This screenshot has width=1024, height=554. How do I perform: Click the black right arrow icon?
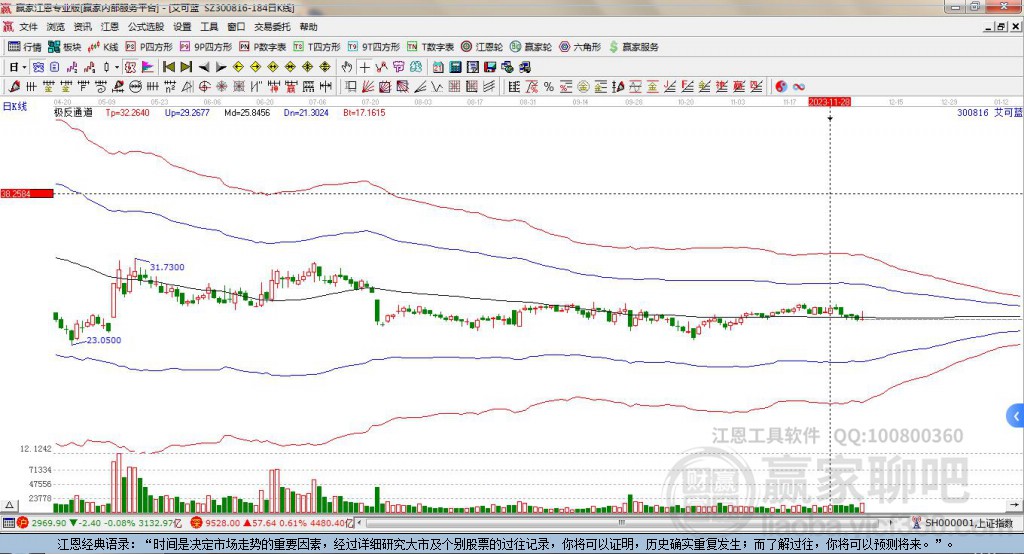click(x=221, y=67)
